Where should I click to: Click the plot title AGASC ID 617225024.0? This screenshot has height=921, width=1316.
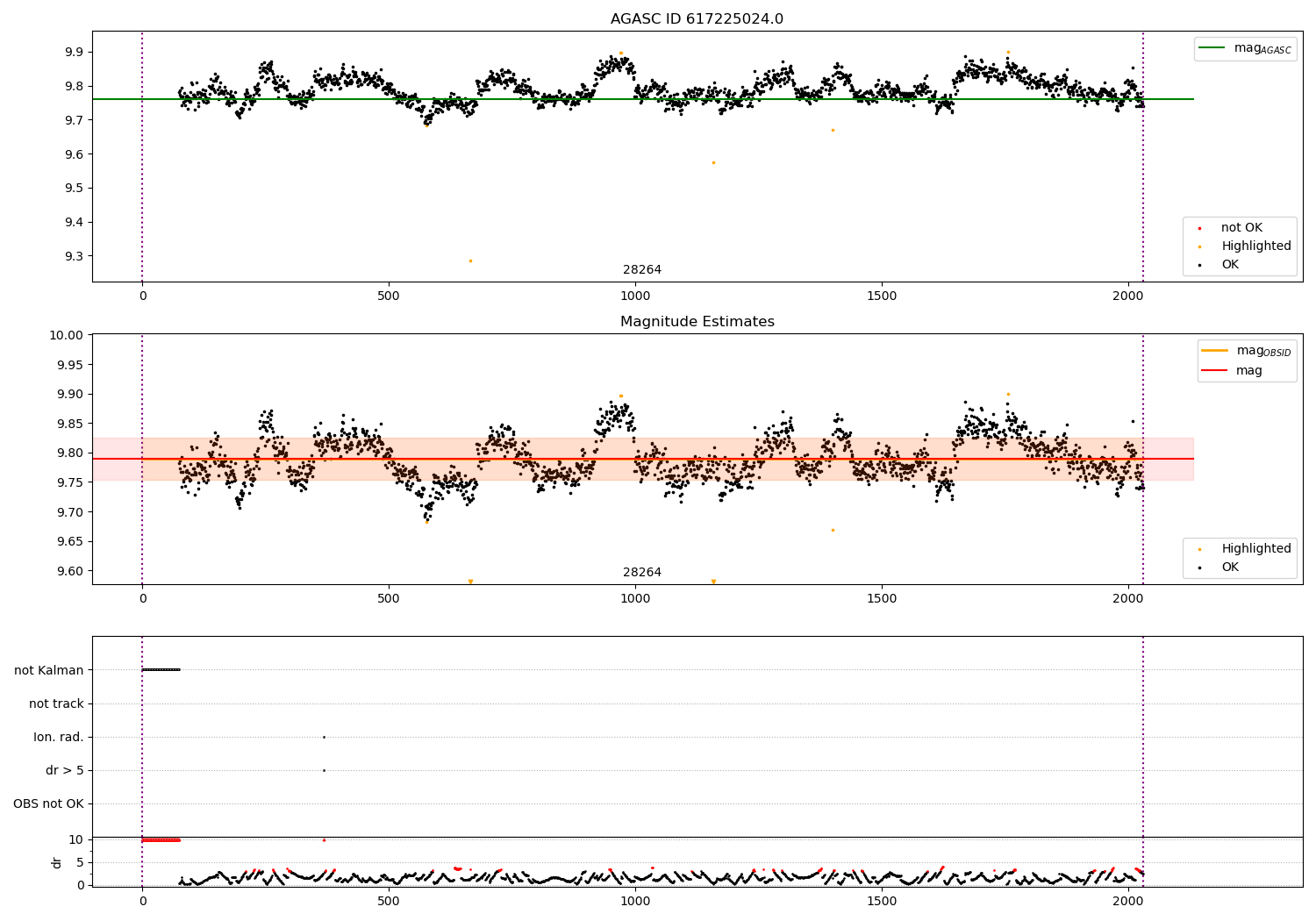point(697,19)
